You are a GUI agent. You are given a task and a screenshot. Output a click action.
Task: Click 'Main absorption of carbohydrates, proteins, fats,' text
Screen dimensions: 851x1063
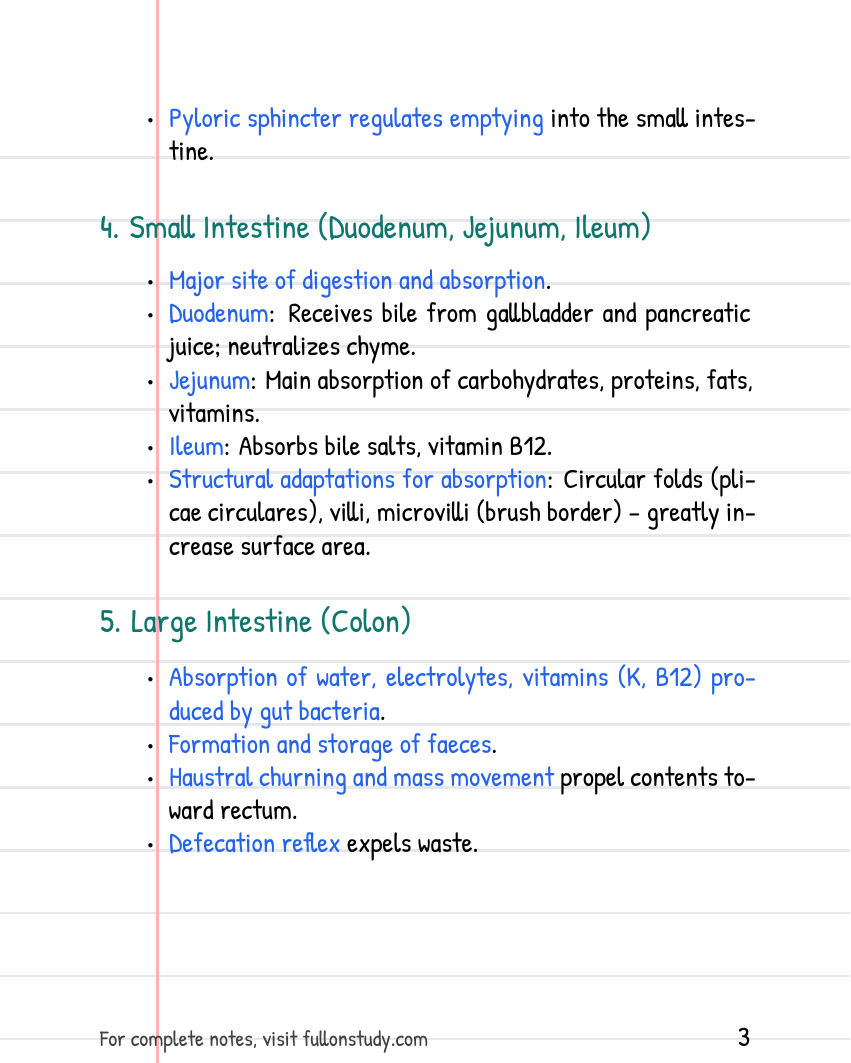(509, 381)
